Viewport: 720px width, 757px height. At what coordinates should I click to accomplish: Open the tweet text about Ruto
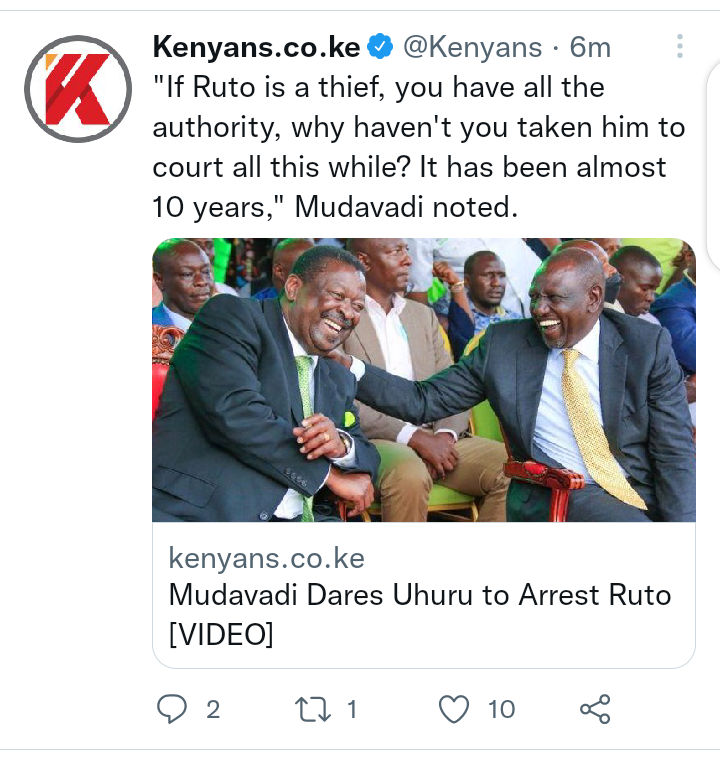coord(419,147)
